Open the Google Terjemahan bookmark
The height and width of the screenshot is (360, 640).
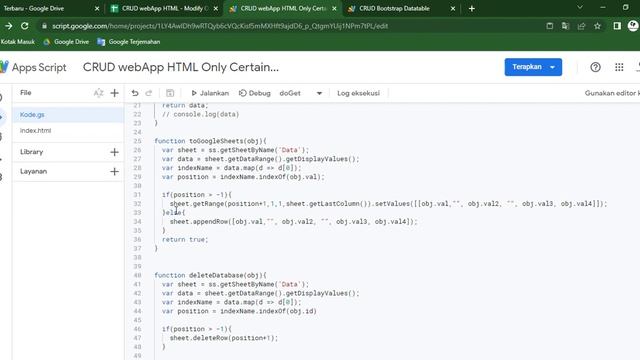coord(129,42)
